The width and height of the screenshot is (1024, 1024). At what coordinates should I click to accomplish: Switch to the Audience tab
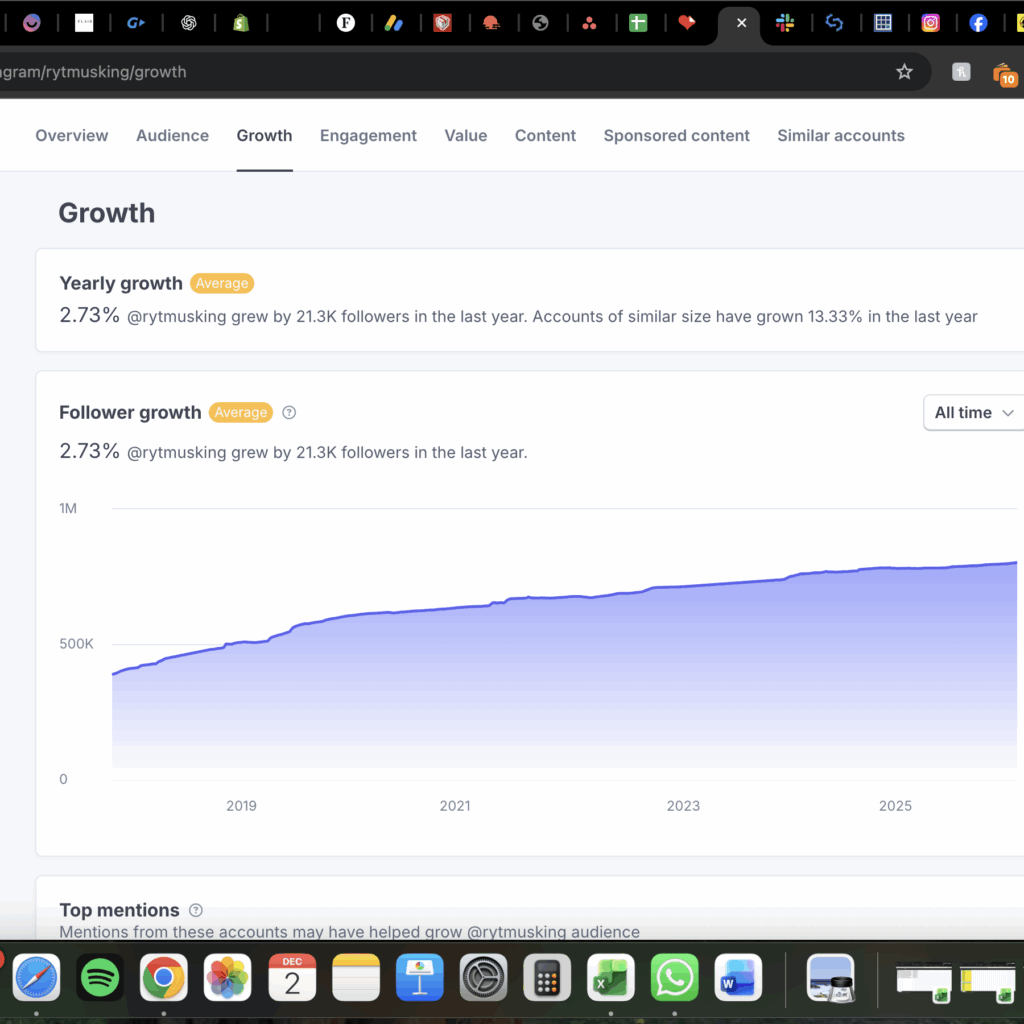point(172,136)
